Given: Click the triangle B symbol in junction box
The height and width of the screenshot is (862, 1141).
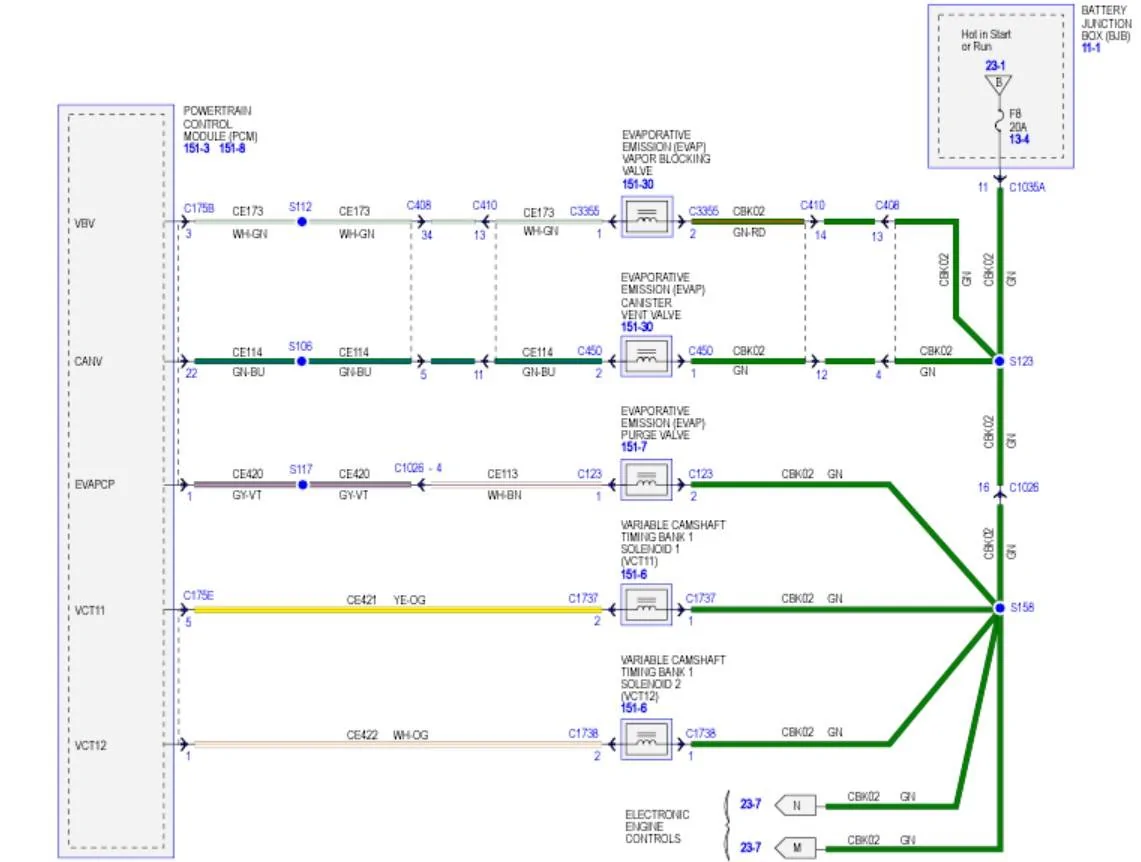Looking at the screenshot, I should [998, 84].
